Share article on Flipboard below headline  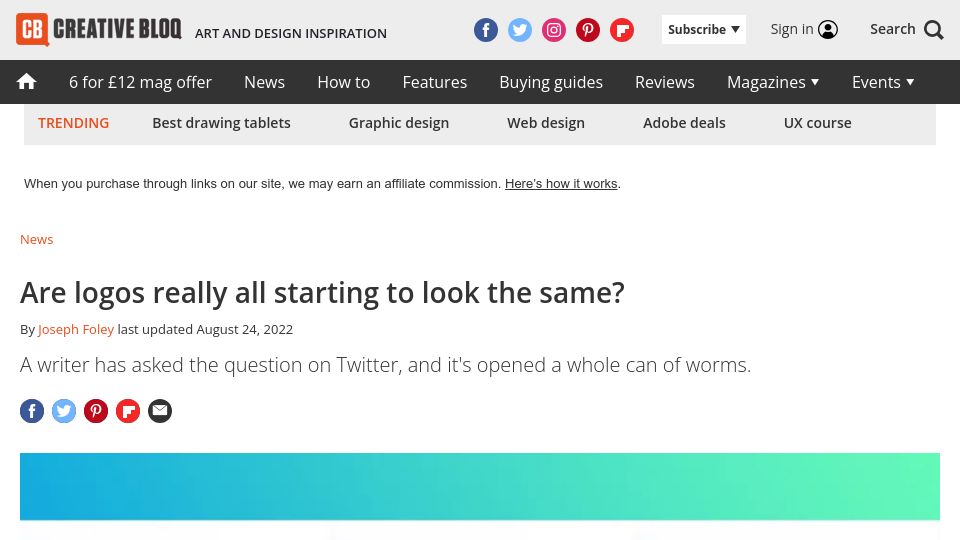128,411
